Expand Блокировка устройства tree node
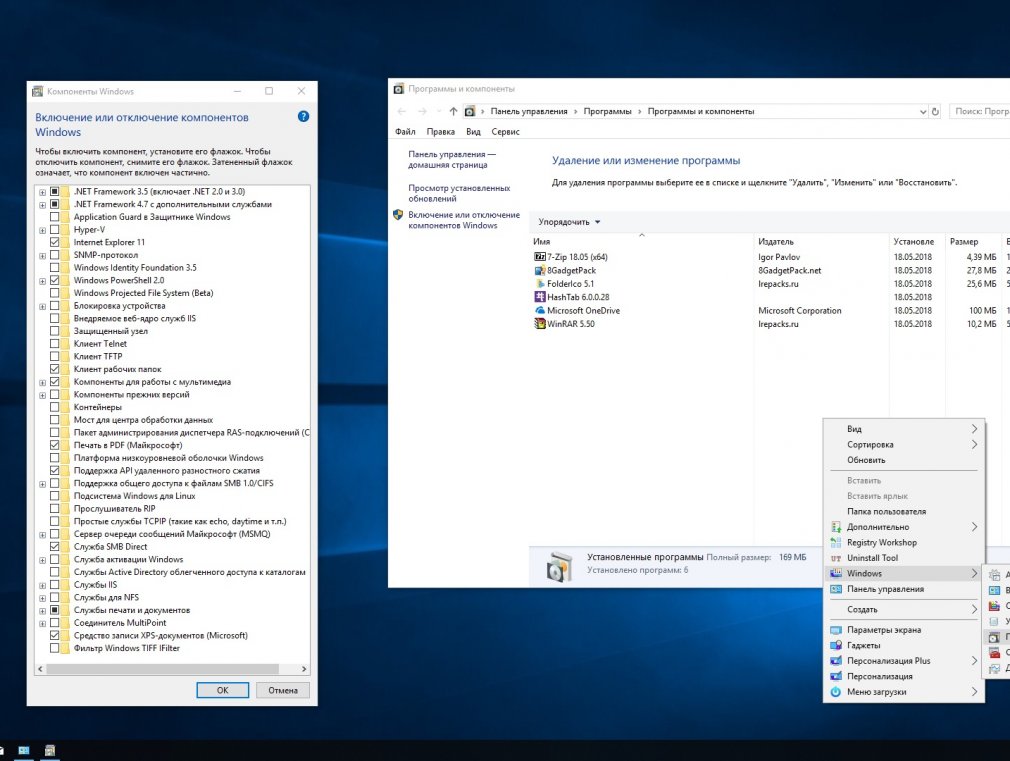 [43, 306]
